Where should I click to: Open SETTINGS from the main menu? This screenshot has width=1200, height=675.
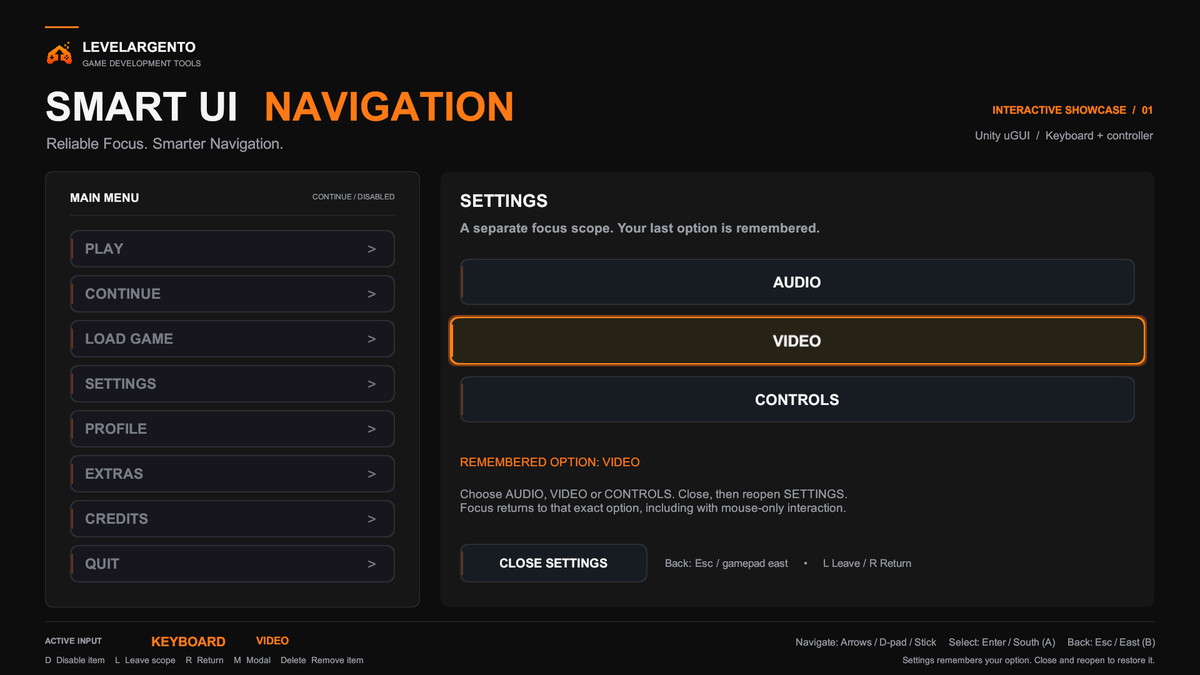[x=232, y=384]
